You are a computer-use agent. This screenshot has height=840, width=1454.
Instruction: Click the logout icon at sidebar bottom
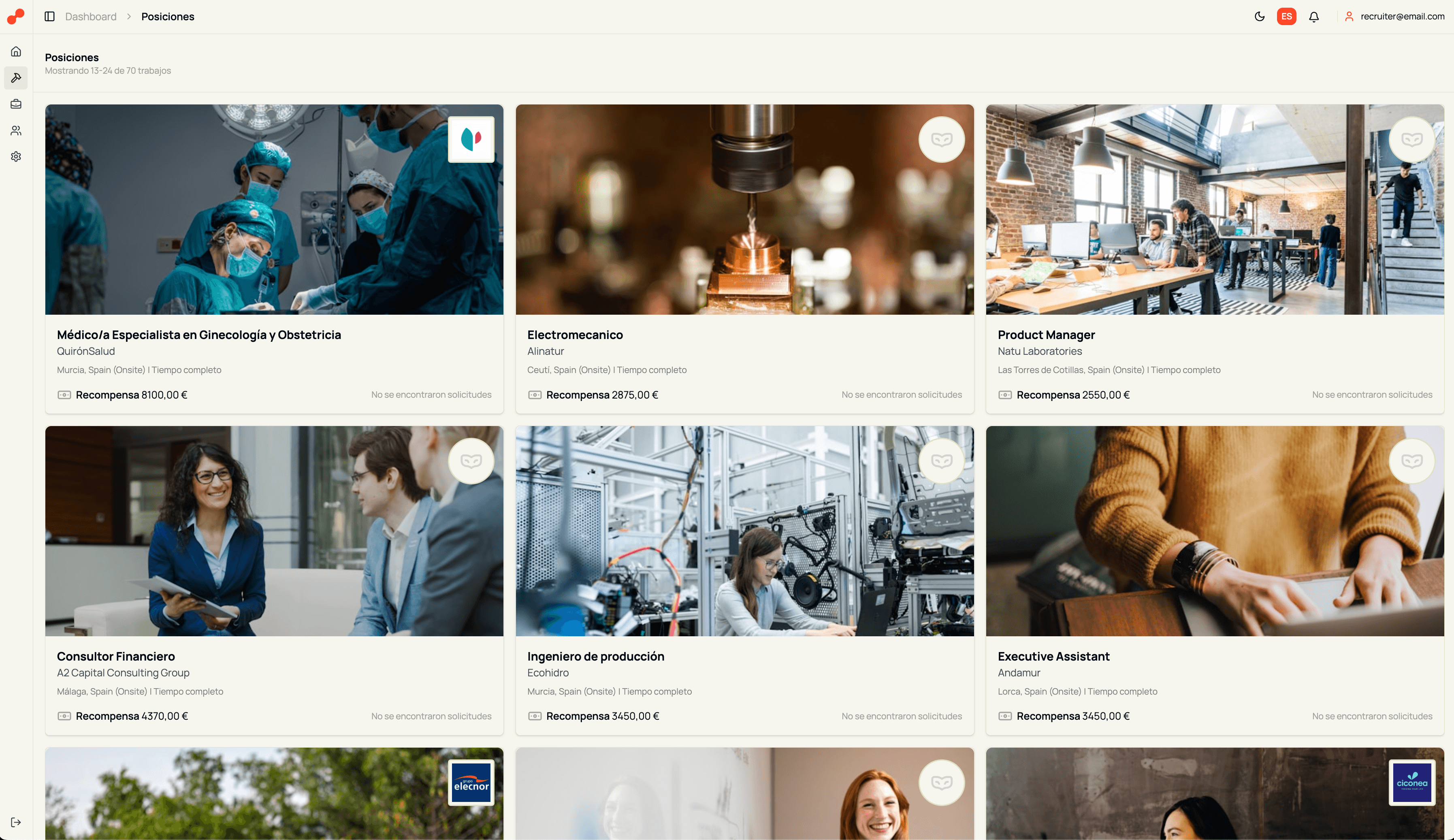(x=16, y=822)
